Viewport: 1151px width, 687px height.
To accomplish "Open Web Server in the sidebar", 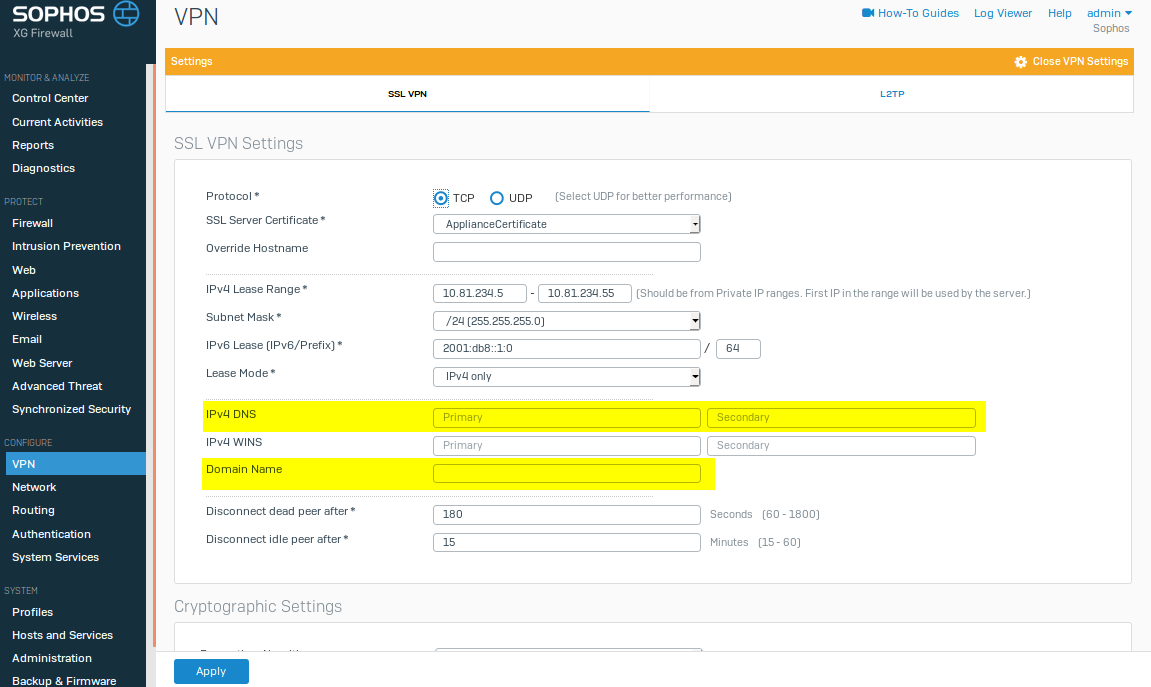I will (x=42, y=363).
